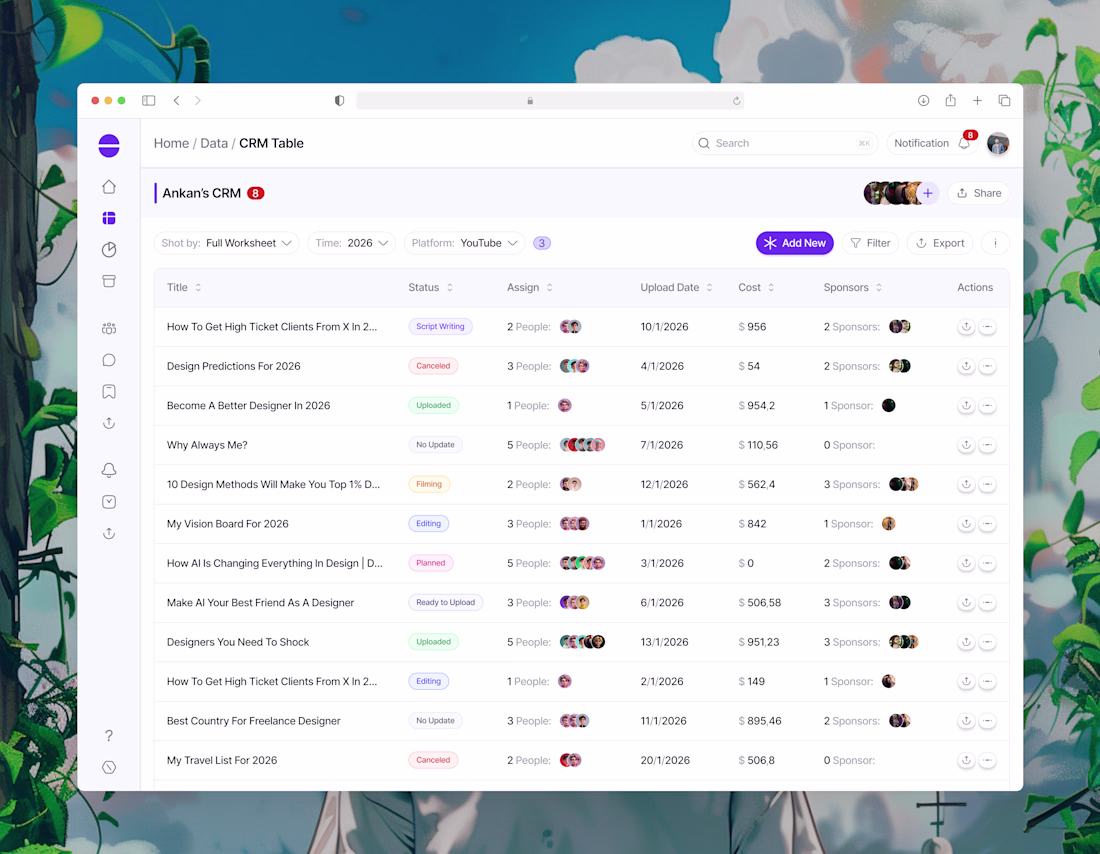Click the 'Filming' status tag
Screen dimensions: 1100x854
point(429,484)
